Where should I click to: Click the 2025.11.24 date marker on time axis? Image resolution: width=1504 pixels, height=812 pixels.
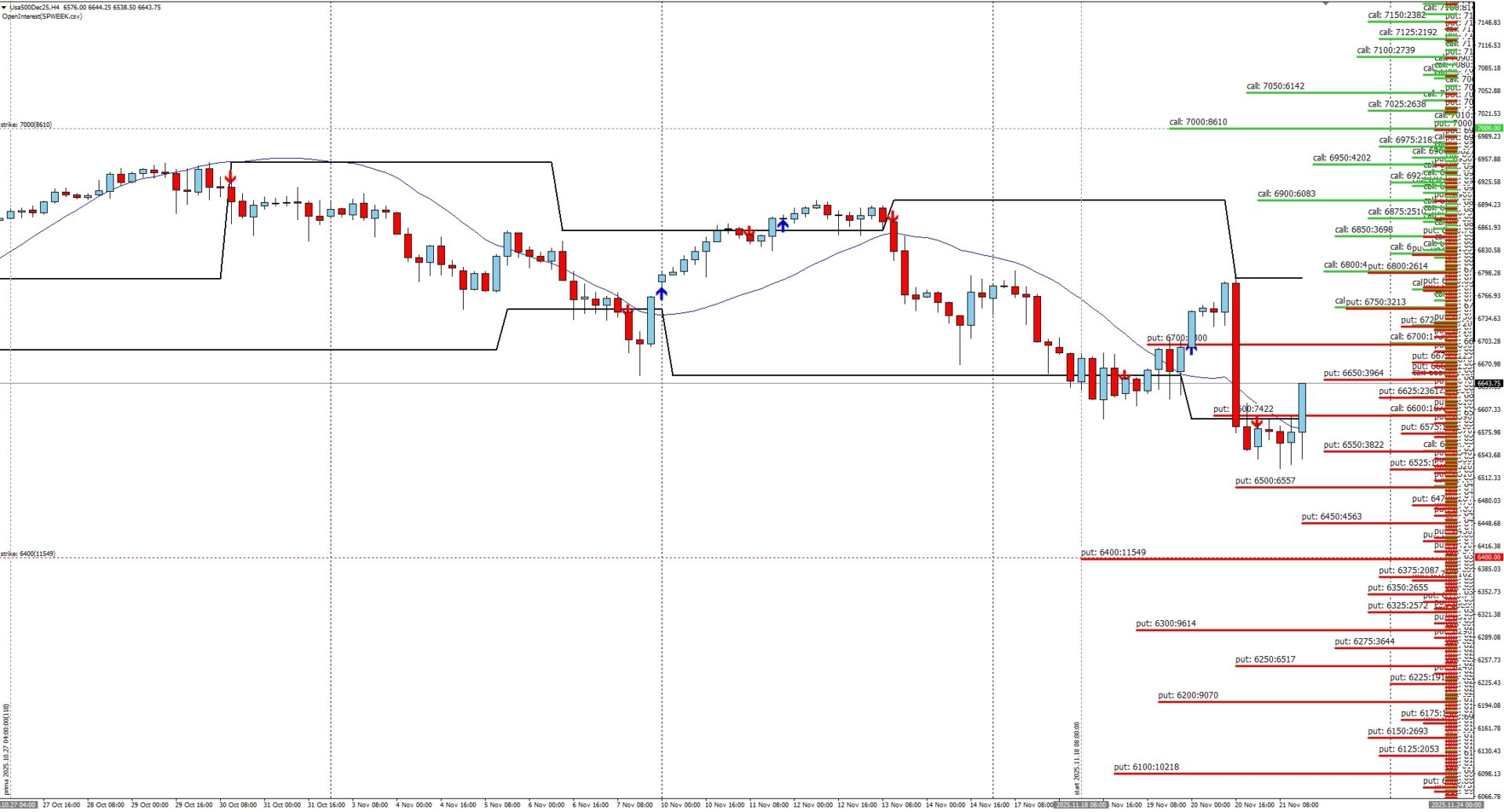coord(1455,805)
